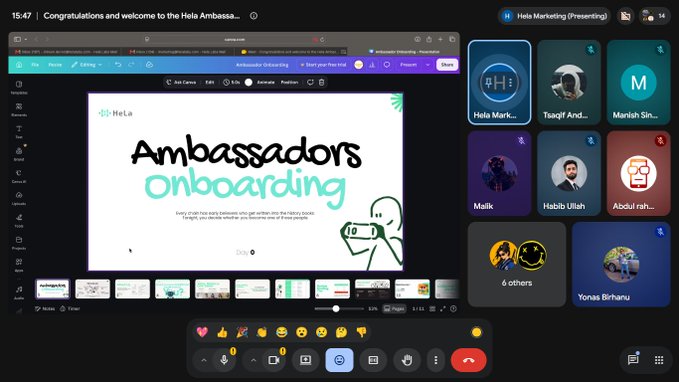This screenshot has width=679, height=382.
Task: Click the delete trash icon in toolbar
Action: [322, 82]
